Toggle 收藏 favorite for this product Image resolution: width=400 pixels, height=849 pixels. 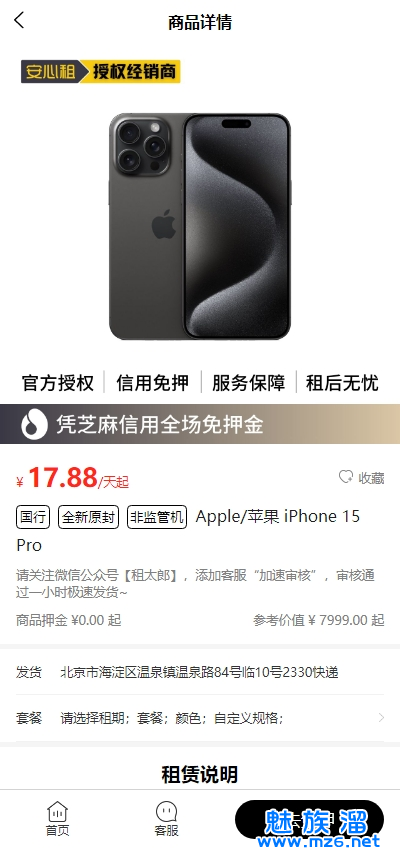click(362, 478)
